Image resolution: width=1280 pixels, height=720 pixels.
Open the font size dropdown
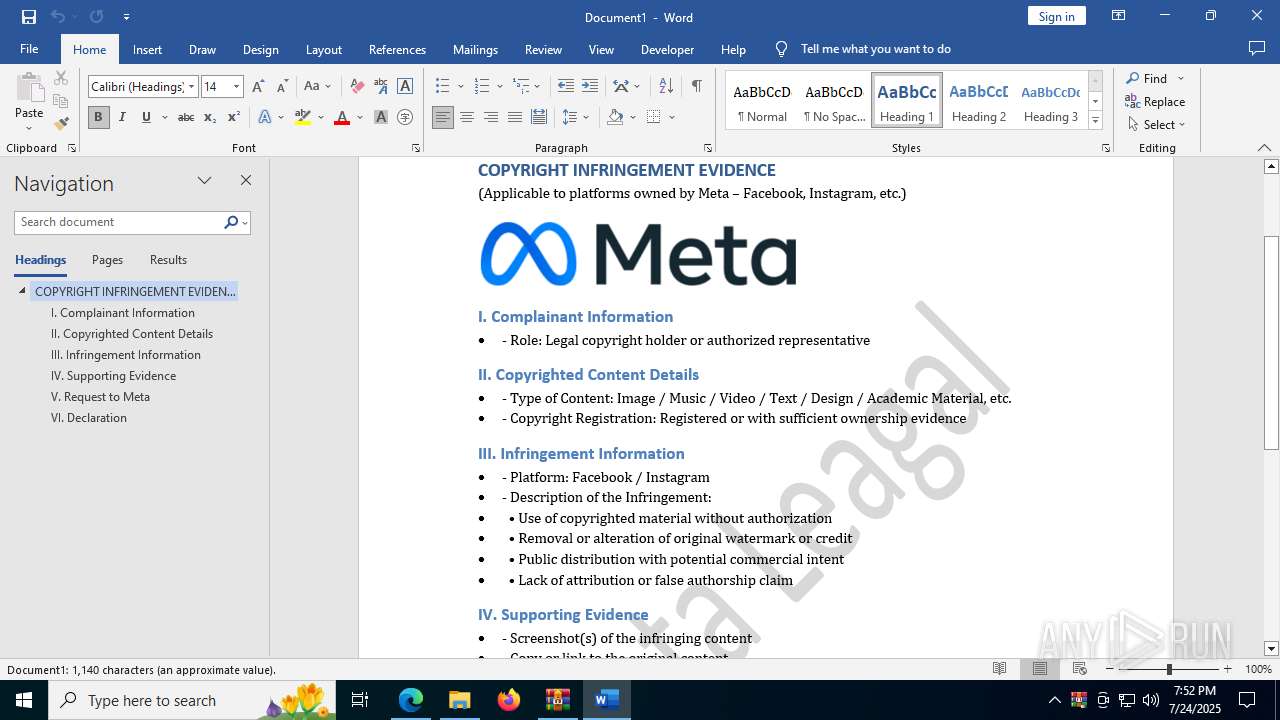point(237,87)
